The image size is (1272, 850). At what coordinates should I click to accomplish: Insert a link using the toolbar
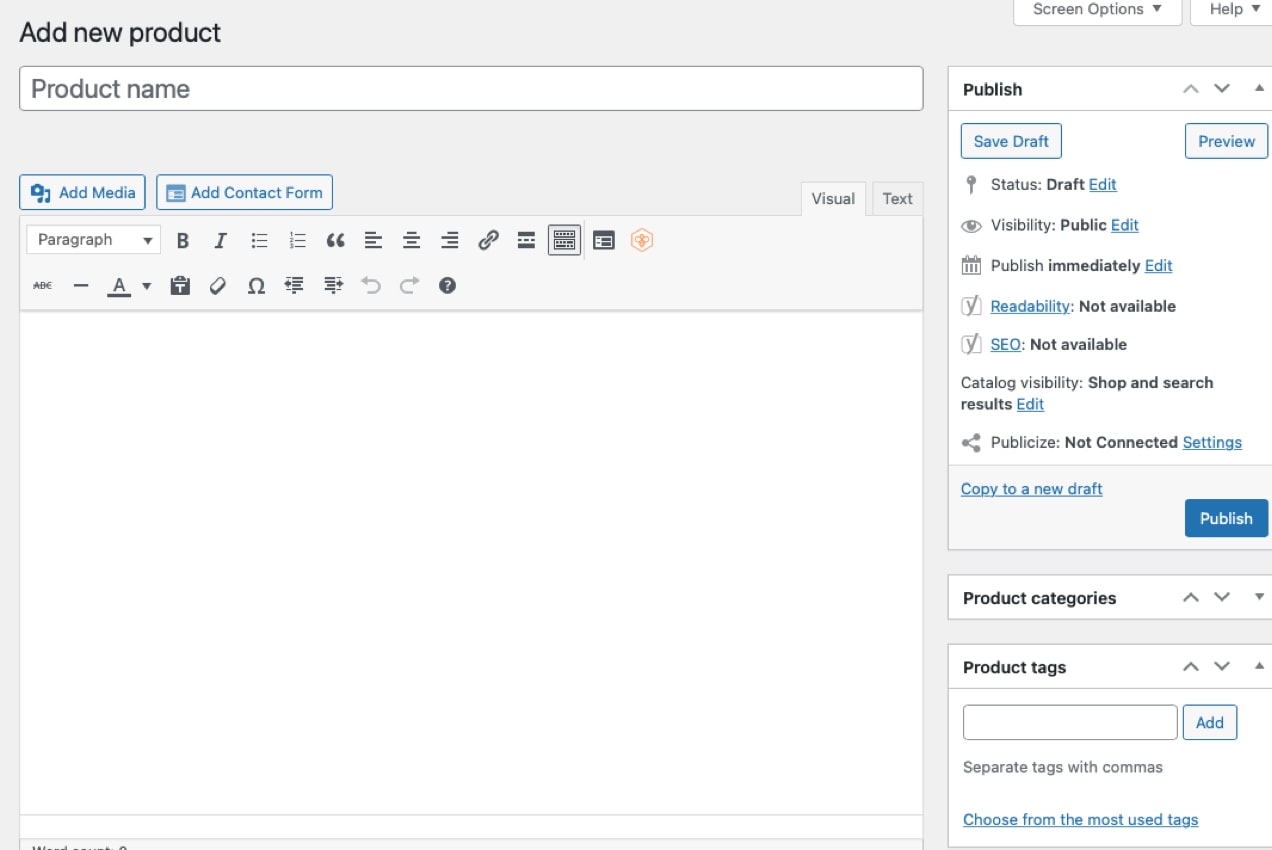pyautogui.click(x=488, y=240)
